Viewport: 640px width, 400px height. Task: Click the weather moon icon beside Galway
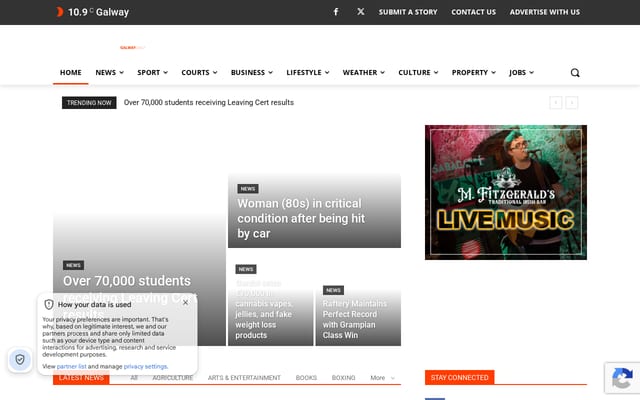pyautogui.click(x=60, y=12)
